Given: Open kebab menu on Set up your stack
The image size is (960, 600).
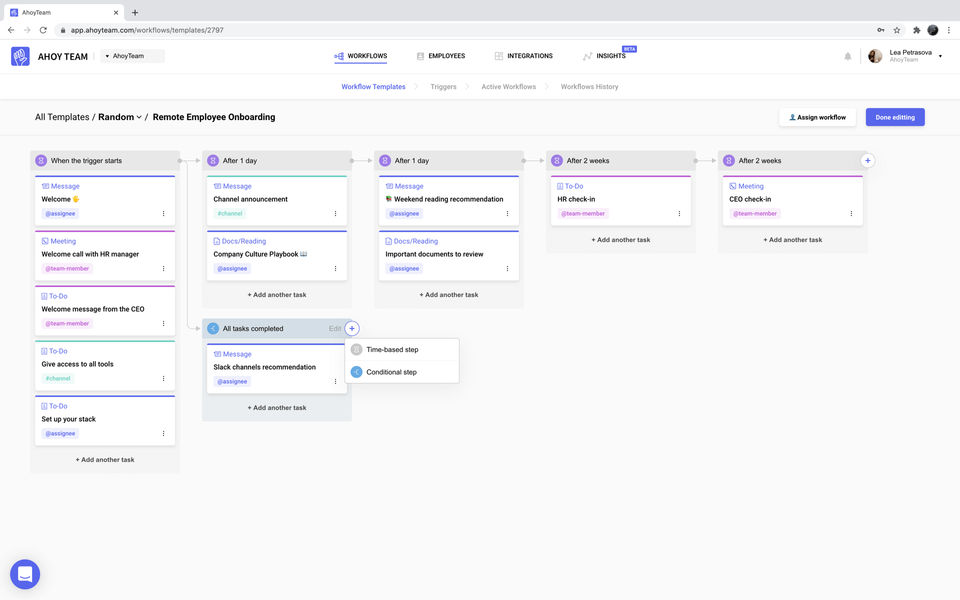Looking at the screenshot, I should click(x=163, y=433).
